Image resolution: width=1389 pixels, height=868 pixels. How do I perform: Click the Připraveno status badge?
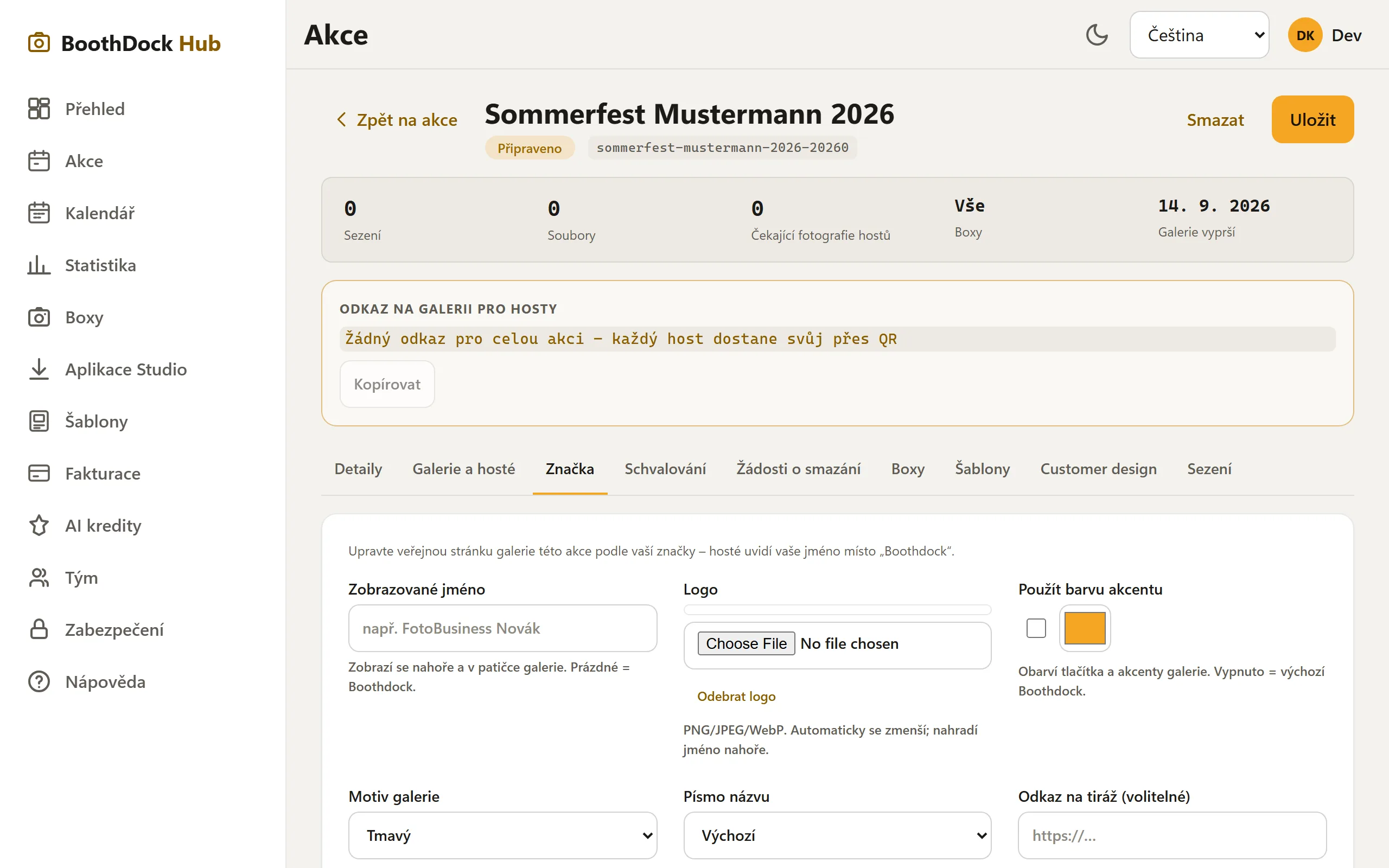(x=529, y=148)
